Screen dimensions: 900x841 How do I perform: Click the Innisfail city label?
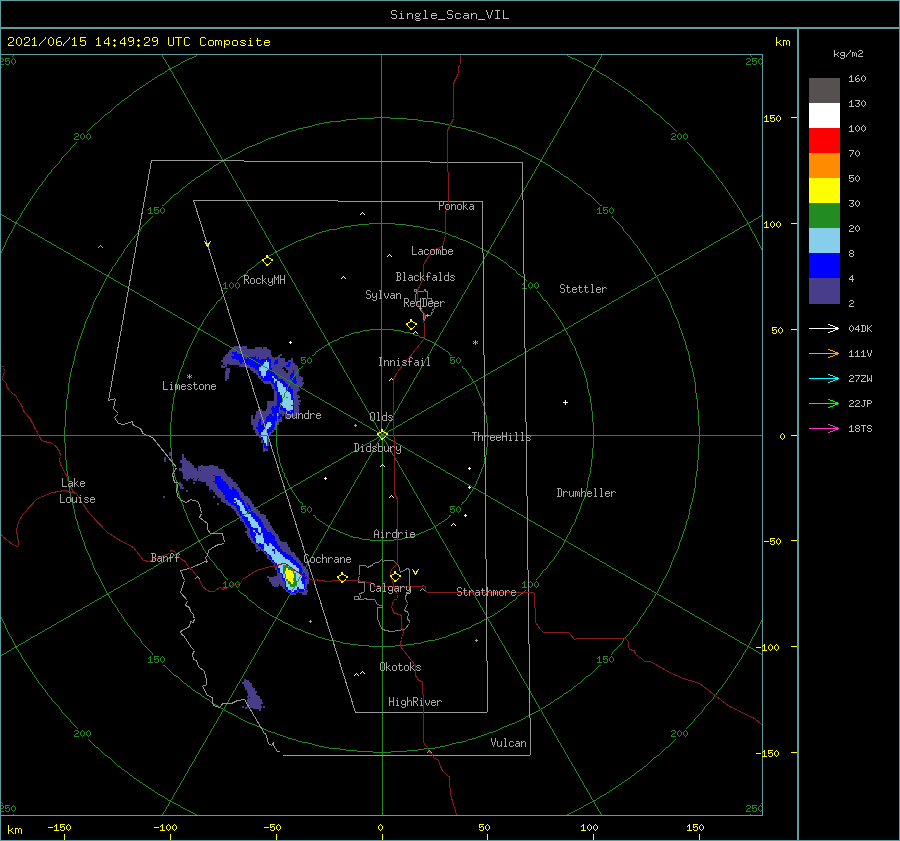click(x=404, y=362)
